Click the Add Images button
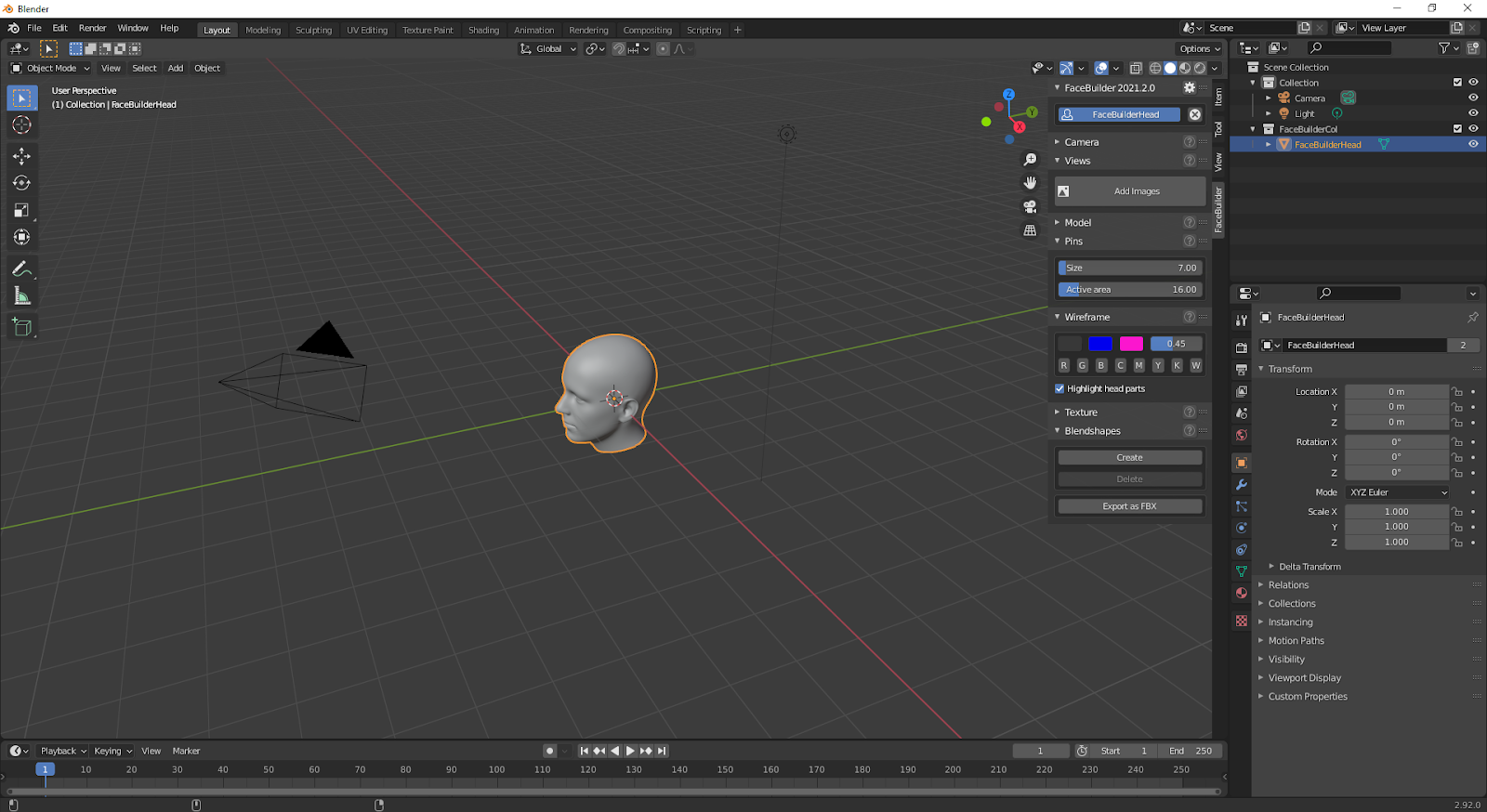This screenshot has height=812, width=1487. pos(1130,191)
